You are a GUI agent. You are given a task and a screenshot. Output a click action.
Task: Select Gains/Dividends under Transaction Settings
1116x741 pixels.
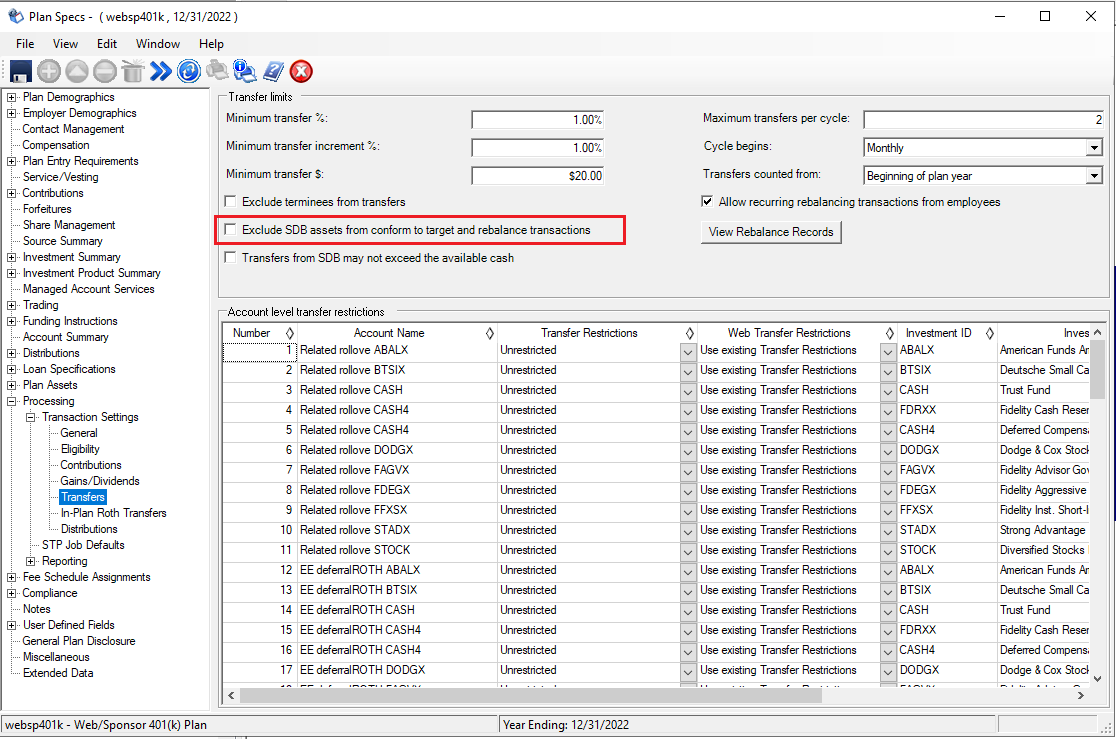click(x=100, y=481)
